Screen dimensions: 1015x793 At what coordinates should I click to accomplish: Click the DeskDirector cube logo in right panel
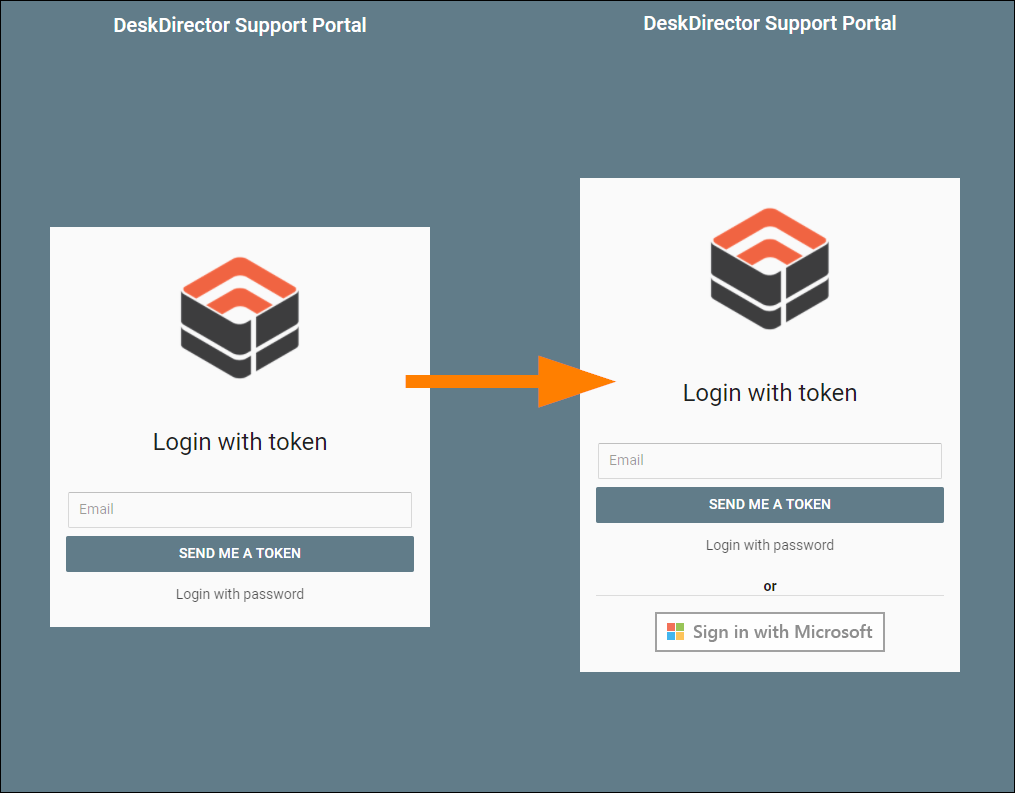coord(770,268)
